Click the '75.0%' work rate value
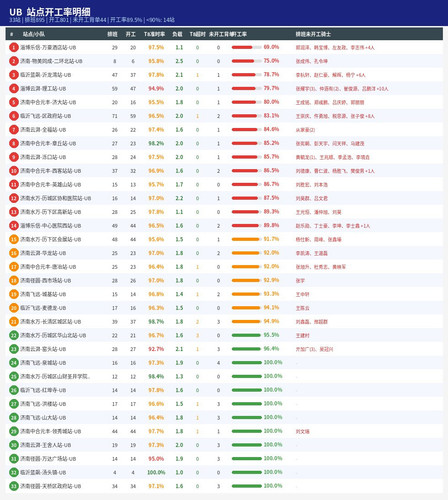Viewport: 448px width, 500px height. click(271, 61)
